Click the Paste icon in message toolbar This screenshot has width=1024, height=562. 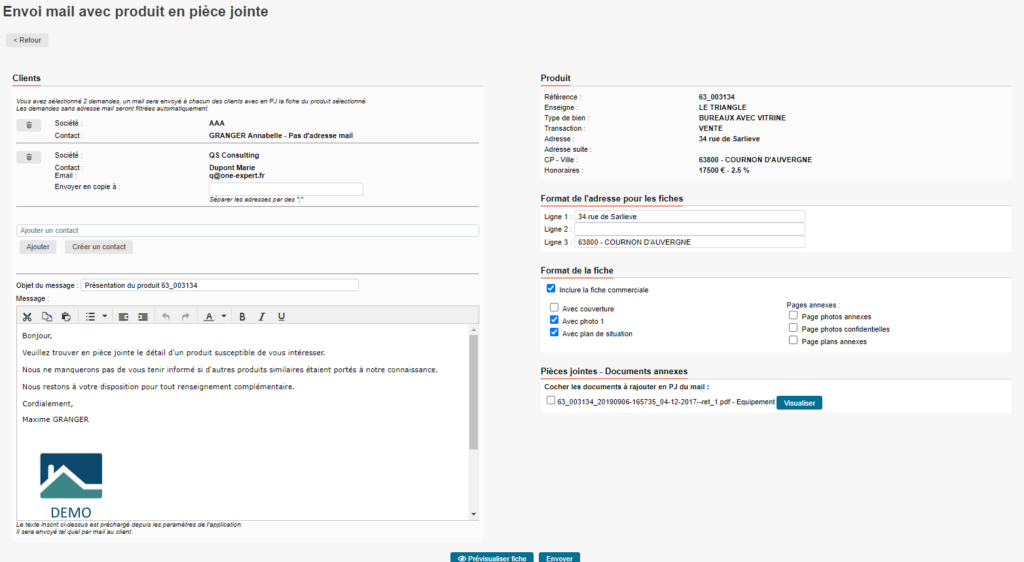point(66,317)
